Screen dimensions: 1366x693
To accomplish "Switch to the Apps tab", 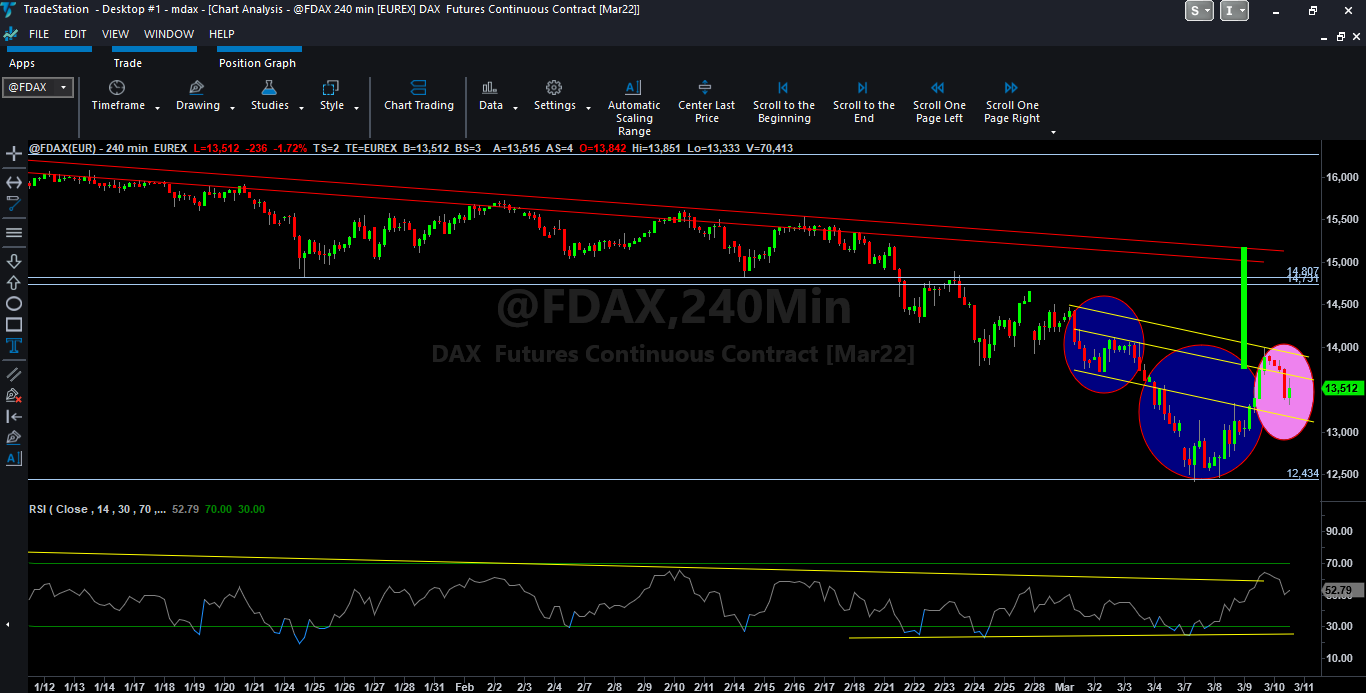I will (22, 63).
